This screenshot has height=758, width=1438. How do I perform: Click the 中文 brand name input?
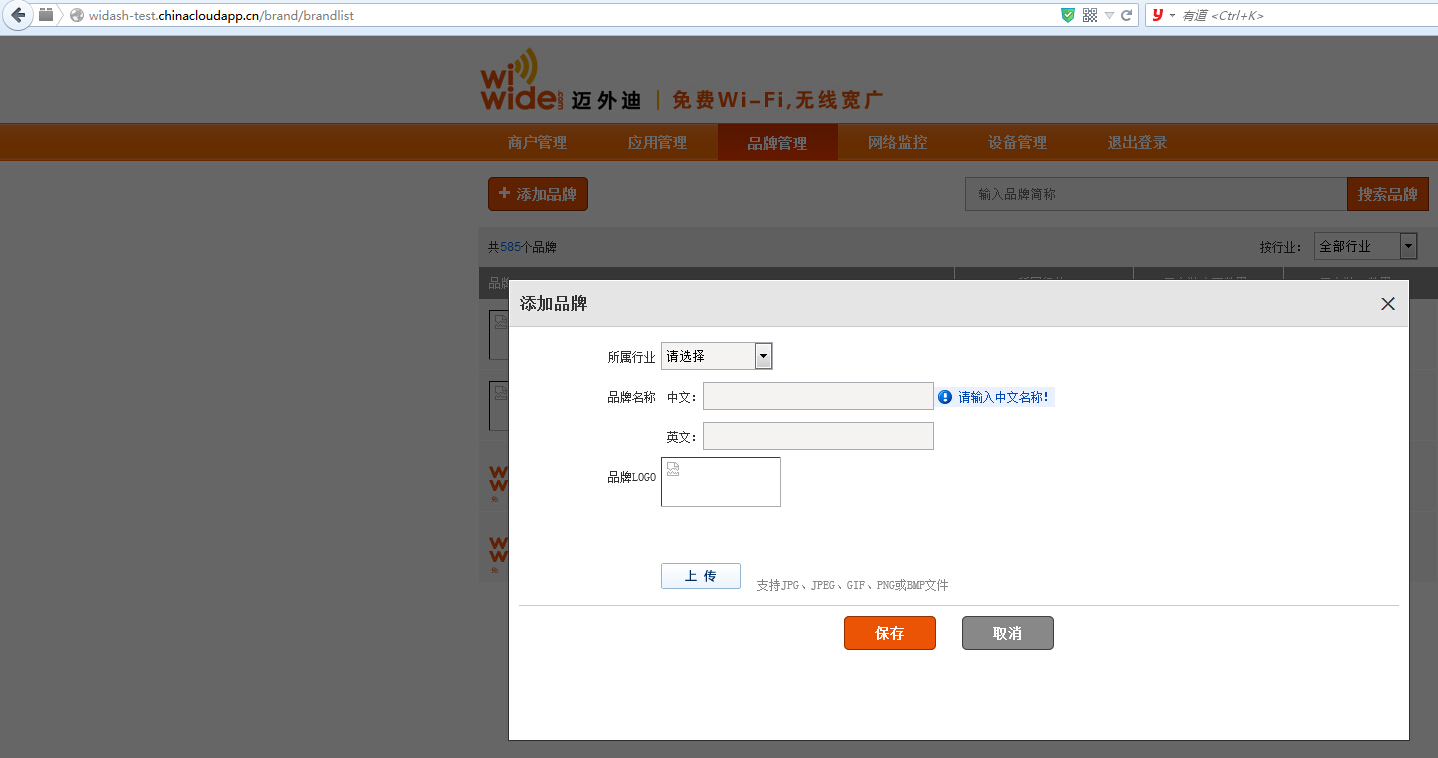coord(818,396)
